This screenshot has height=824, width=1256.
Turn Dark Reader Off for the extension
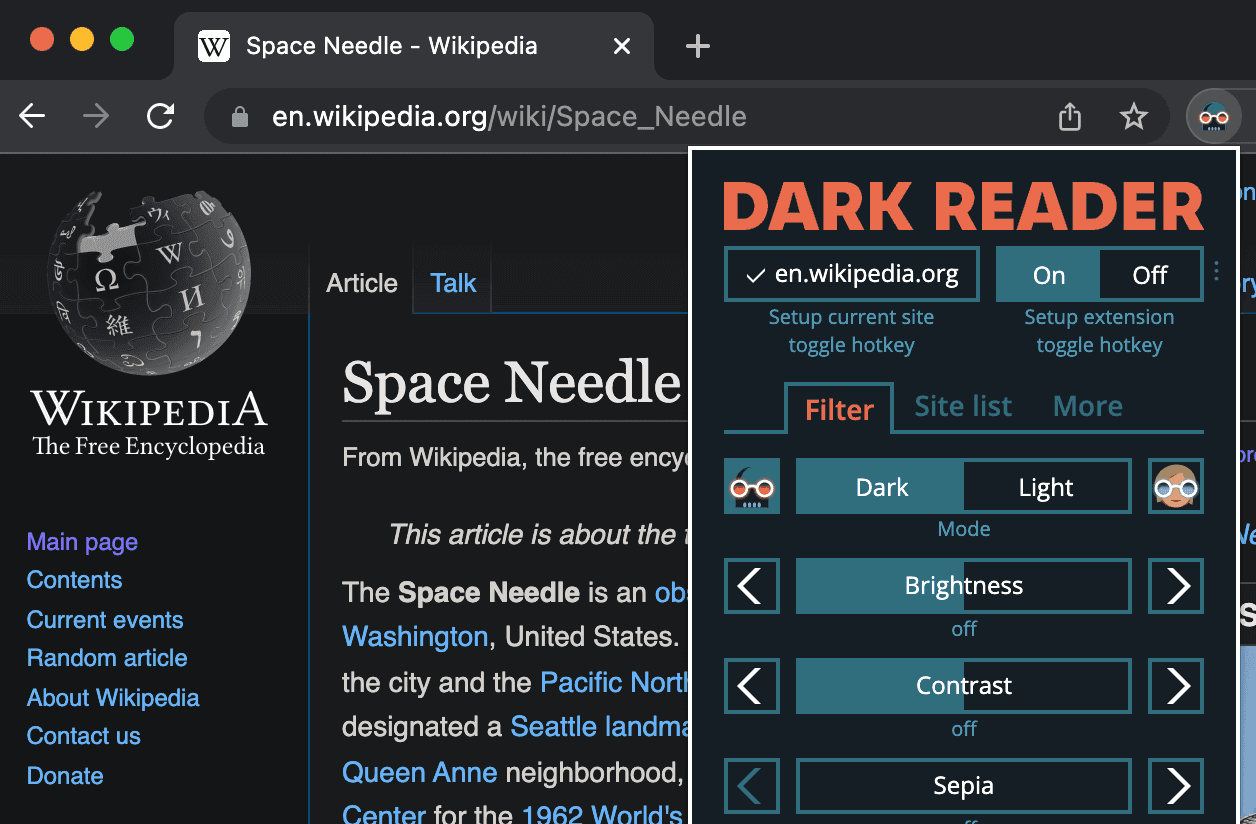coord(1149,274)
